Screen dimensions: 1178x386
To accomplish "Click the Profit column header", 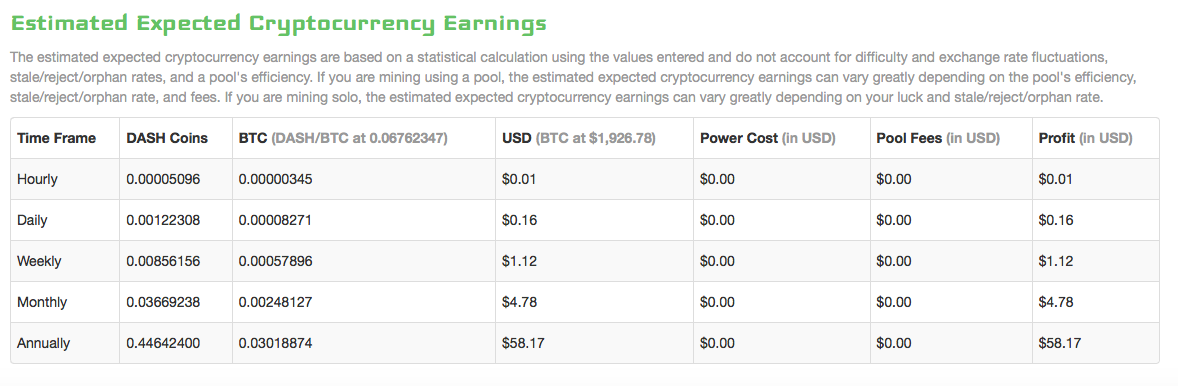I will pos(1086,138).
